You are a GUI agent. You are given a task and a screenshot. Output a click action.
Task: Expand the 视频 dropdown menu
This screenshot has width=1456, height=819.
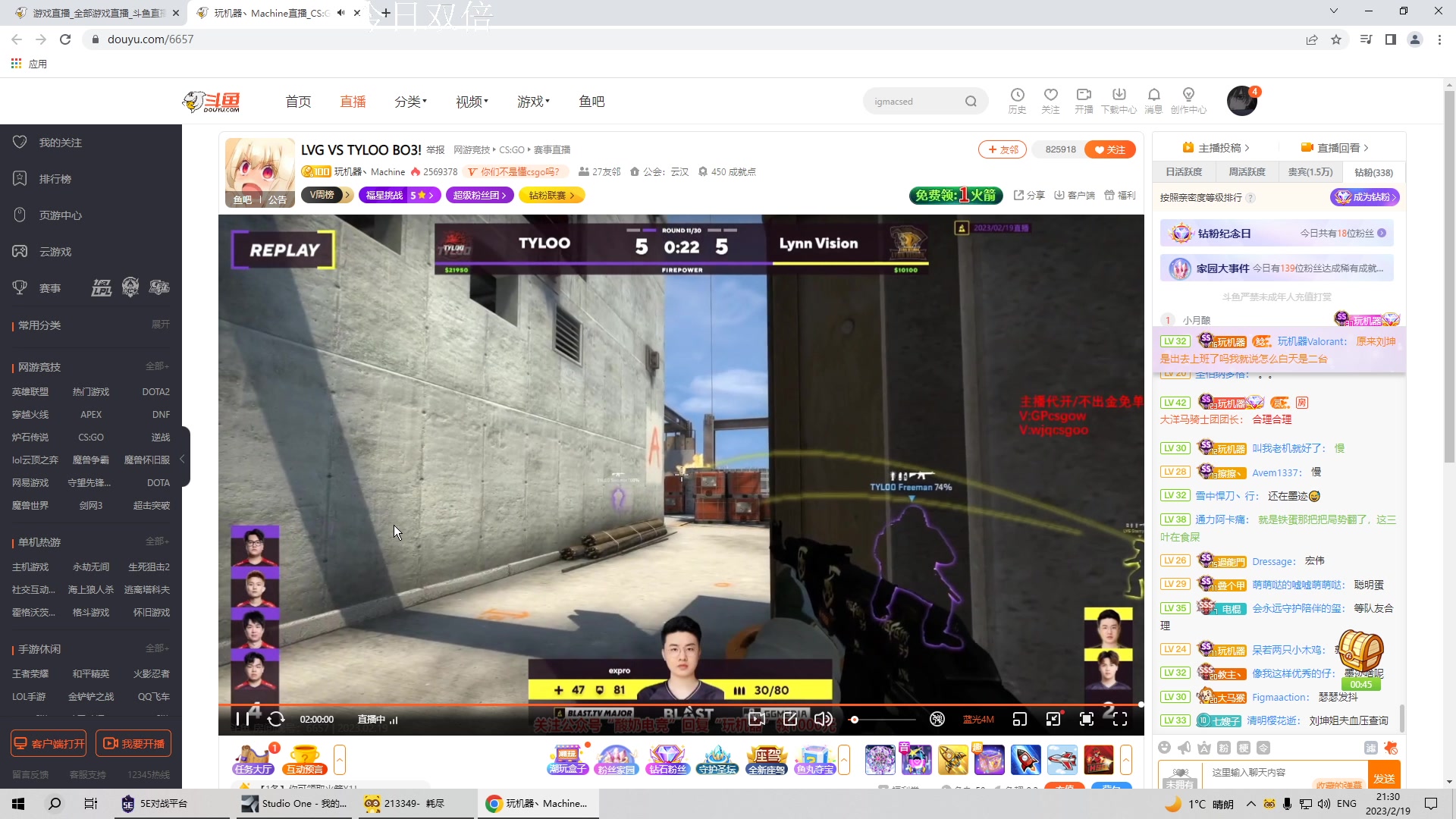(472, 102)
